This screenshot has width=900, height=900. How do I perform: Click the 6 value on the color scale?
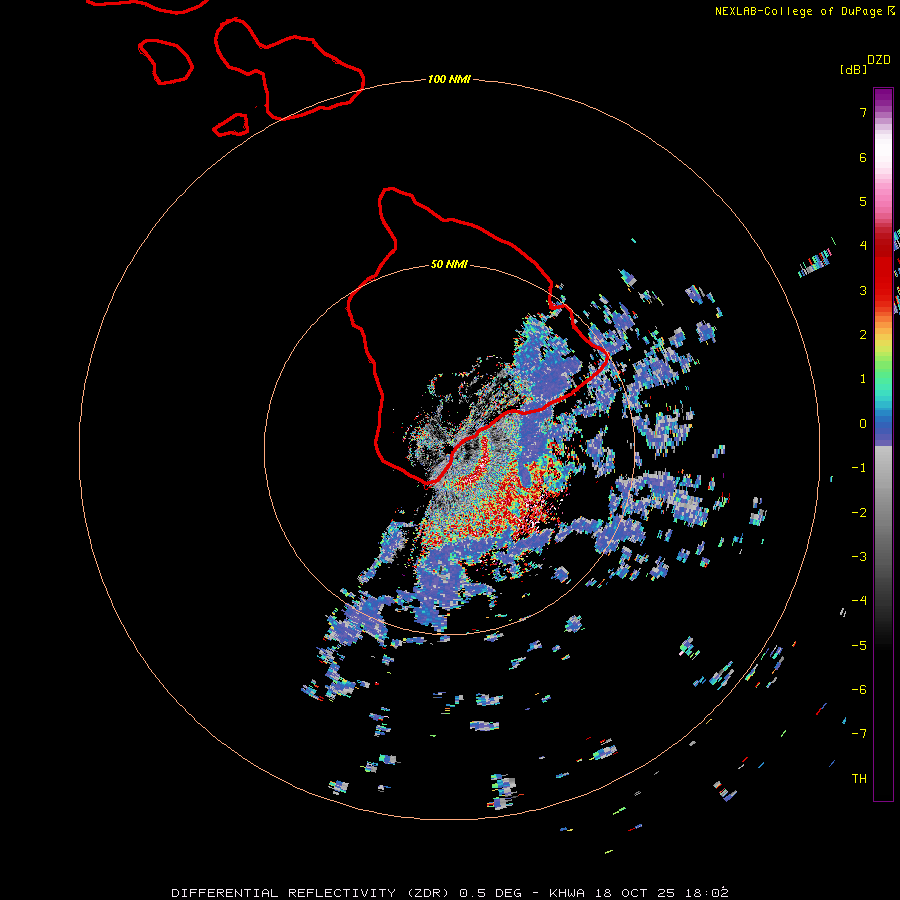coord(863,157)
